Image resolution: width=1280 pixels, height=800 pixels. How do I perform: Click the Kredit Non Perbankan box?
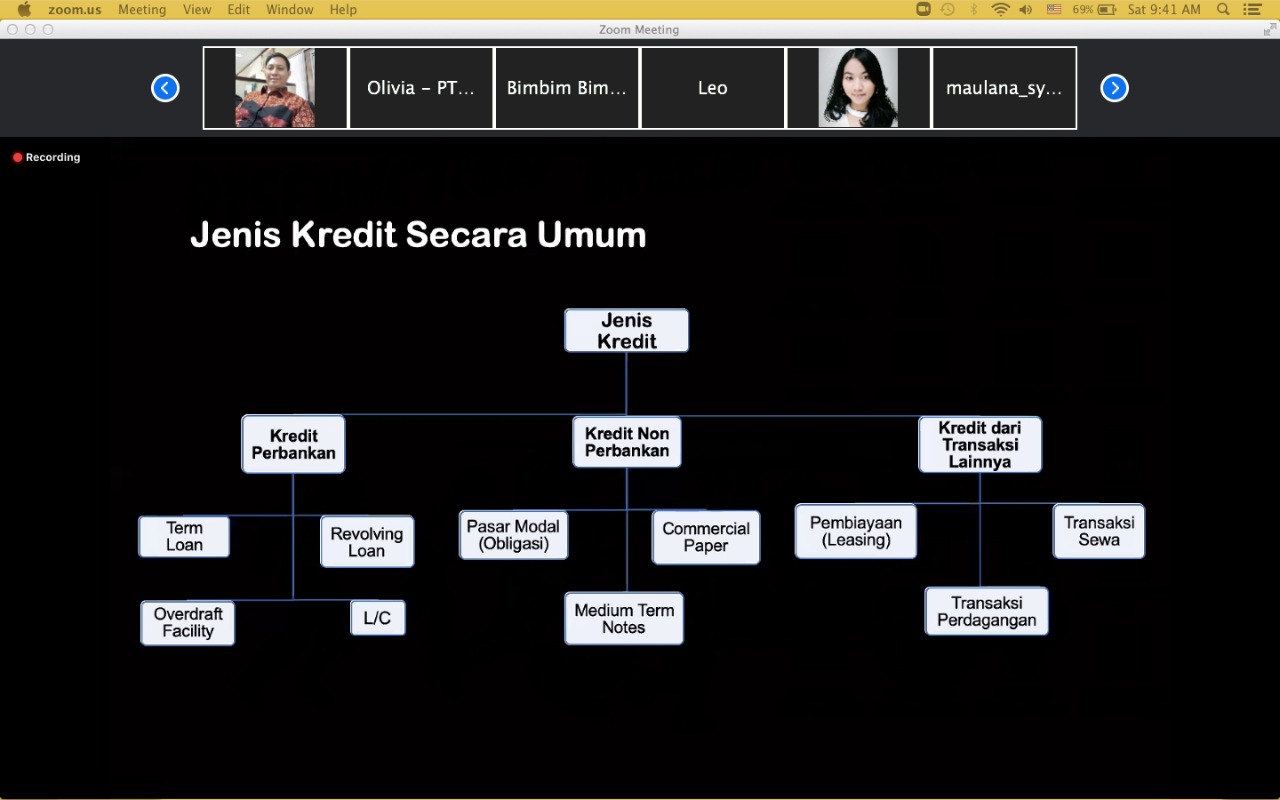coord(627,442)
